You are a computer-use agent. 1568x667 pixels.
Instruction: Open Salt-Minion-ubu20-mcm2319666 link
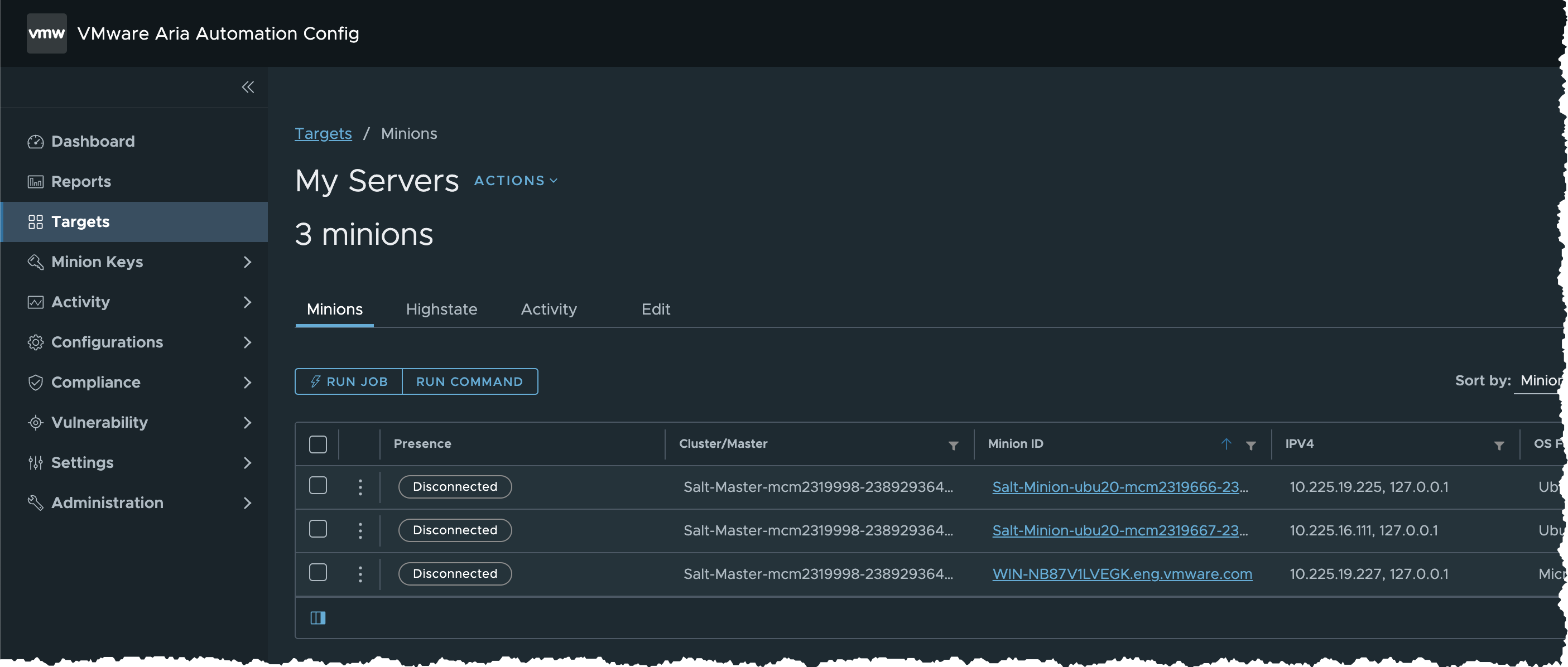point(1120,487)
